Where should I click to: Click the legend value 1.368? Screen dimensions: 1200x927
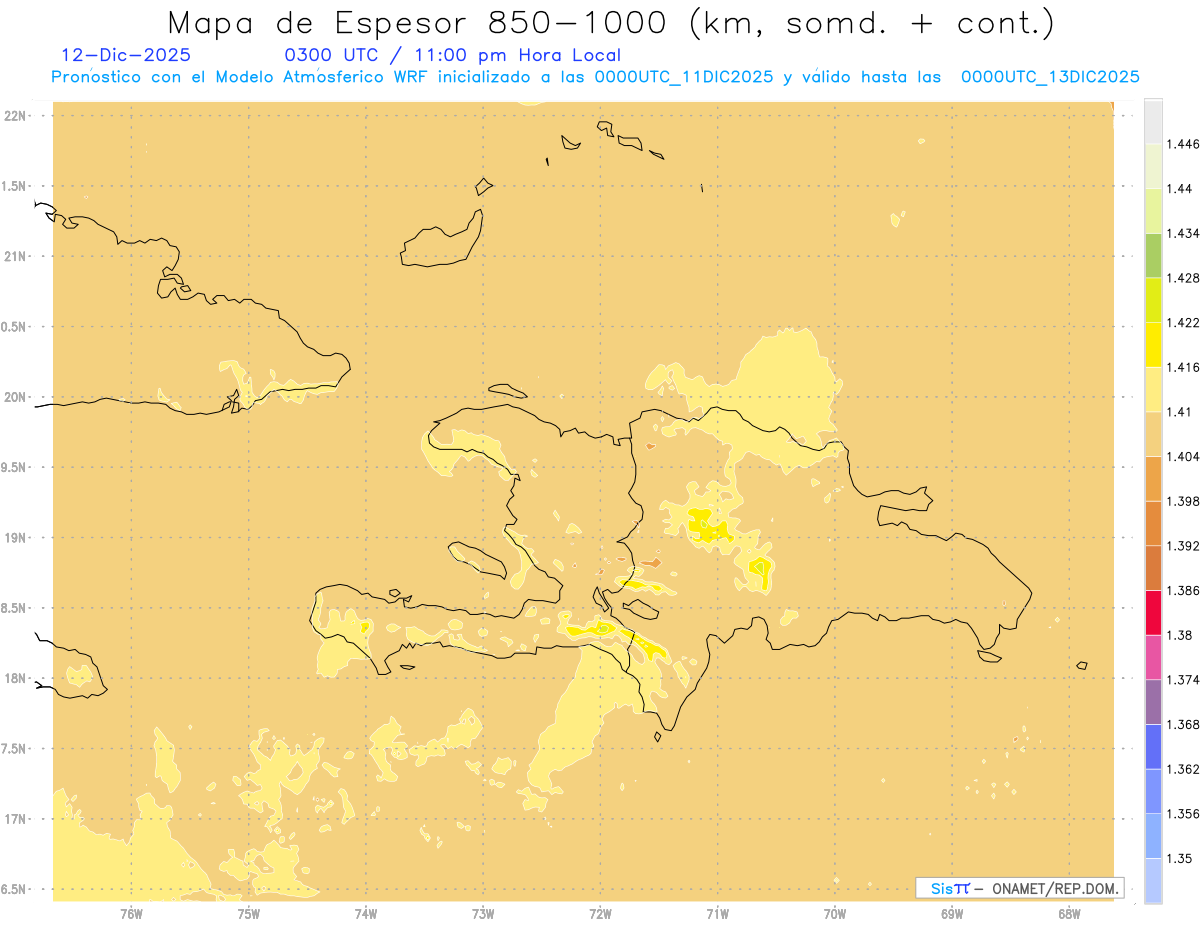click(1183, 724)
